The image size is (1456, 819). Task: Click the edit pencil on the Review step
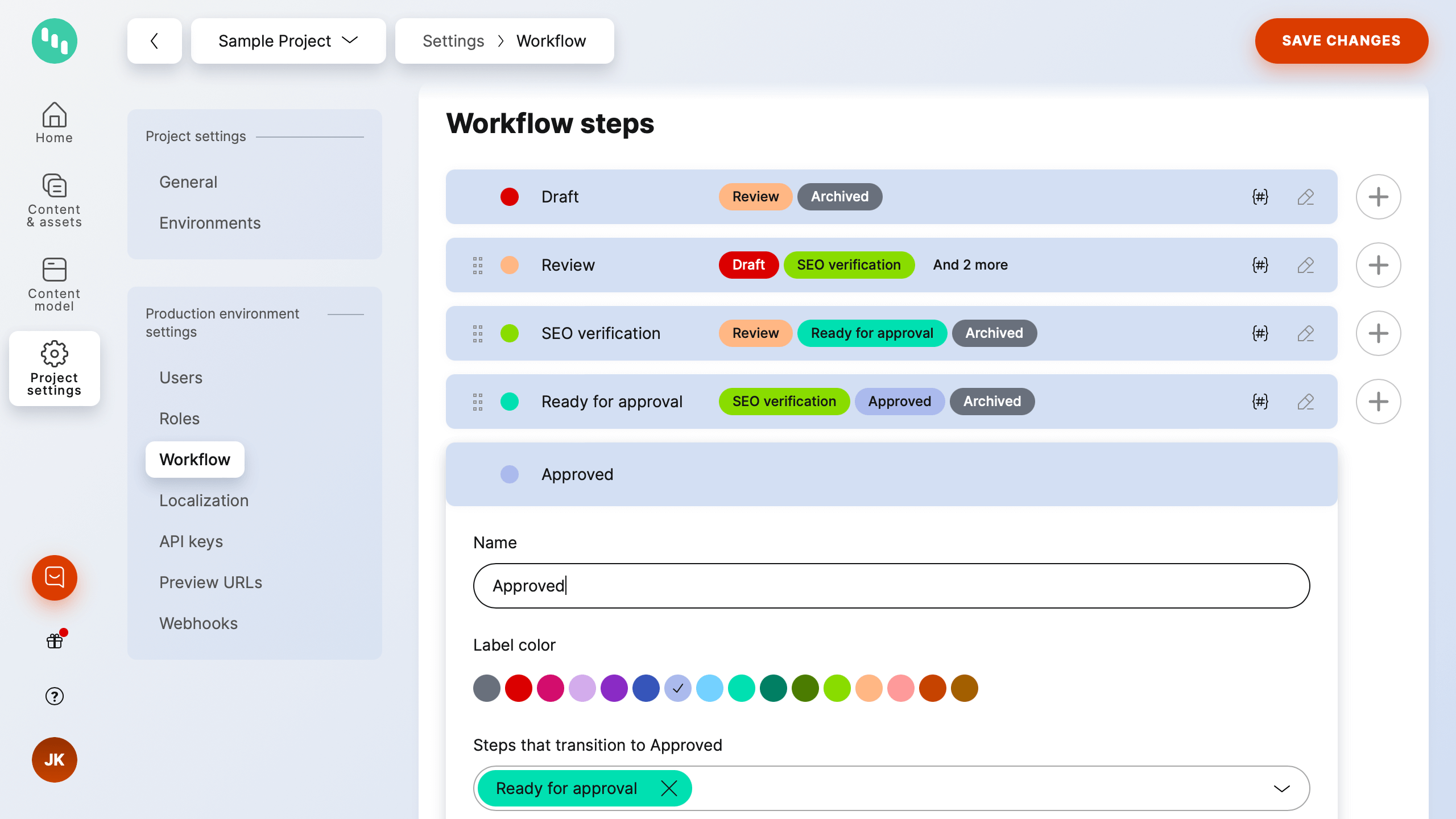1305,265
